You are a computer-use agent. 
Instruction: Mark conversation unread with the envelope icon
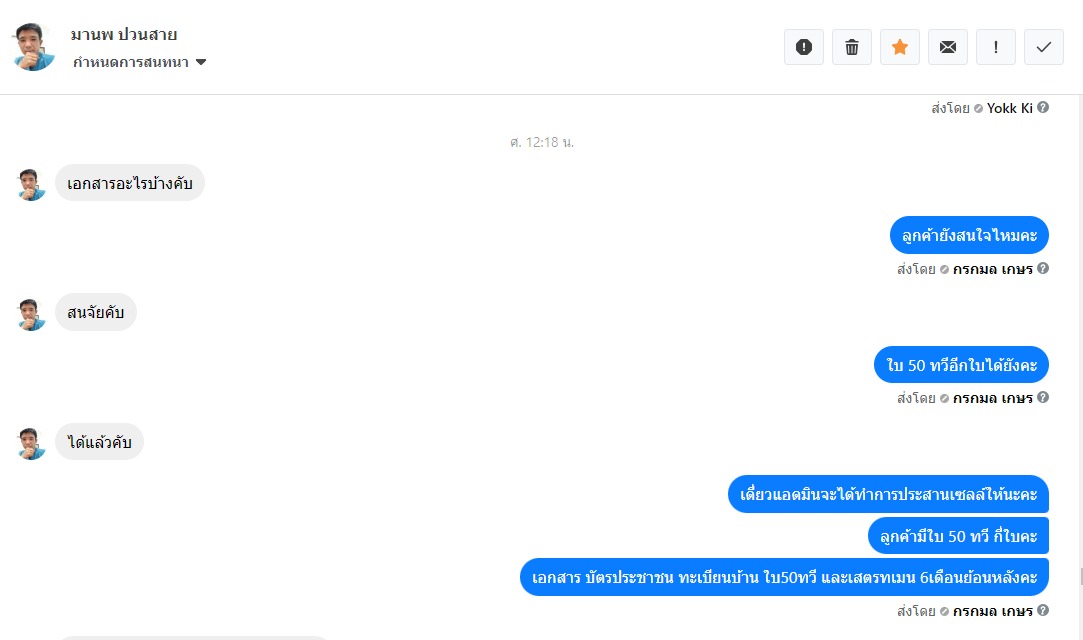(948, 47)
